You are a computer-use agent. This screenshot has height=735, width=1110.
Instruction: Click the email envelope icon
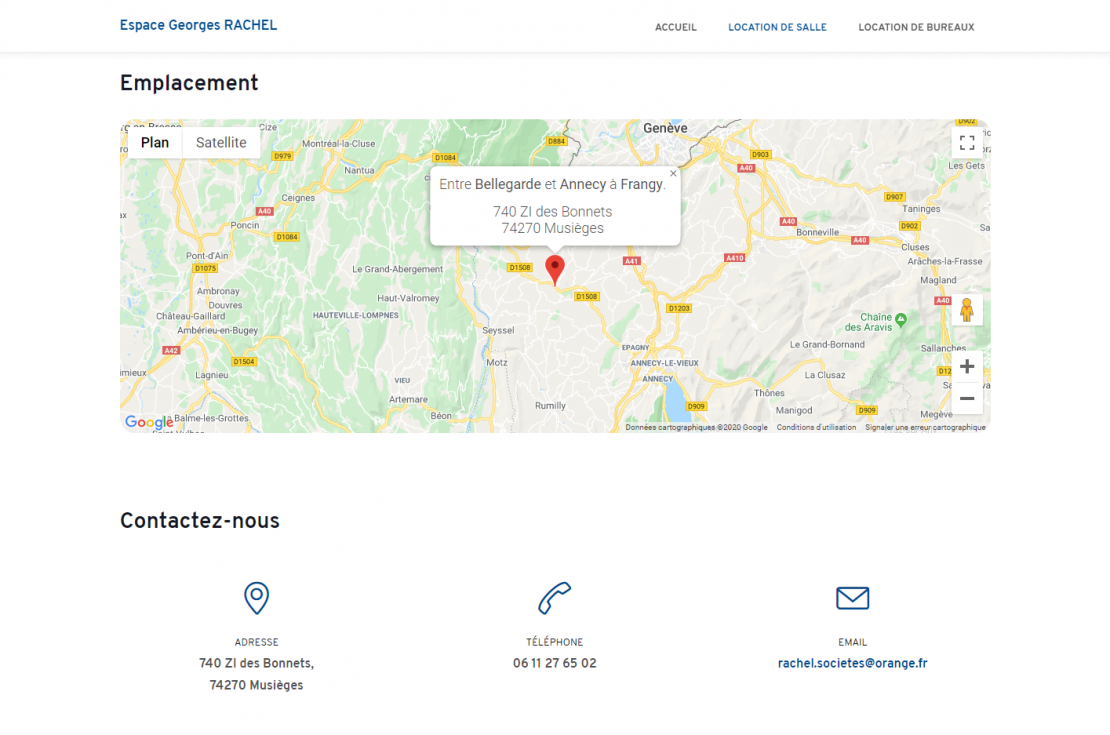click(852, 598)
